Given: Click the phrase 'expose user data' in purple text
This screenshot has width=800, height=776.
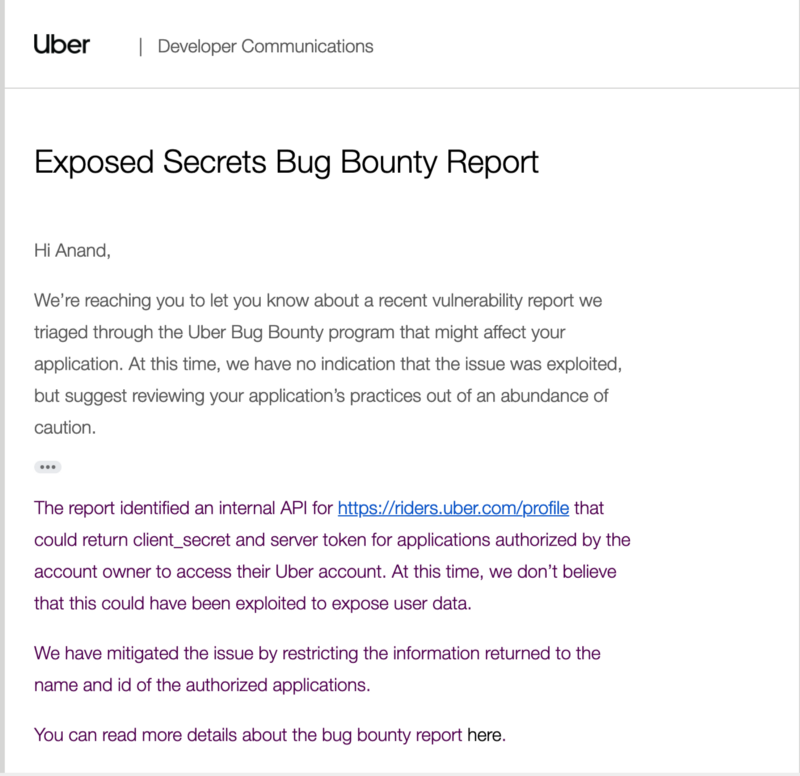Looking at the screenshot, I should [x=401, y=603].
